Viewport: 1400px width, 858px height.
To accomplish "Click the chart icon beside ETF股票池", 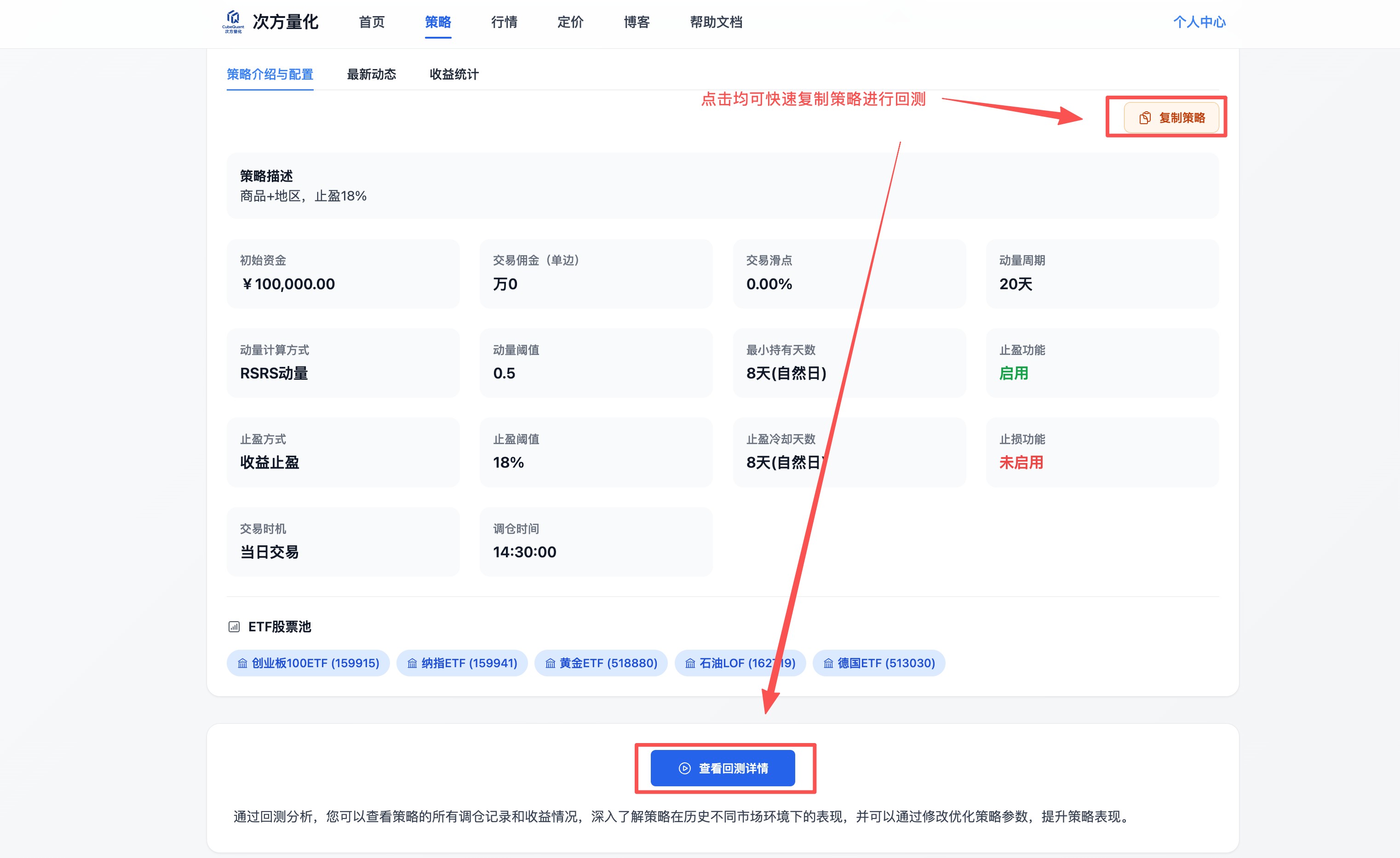I will tap(234, 627).
